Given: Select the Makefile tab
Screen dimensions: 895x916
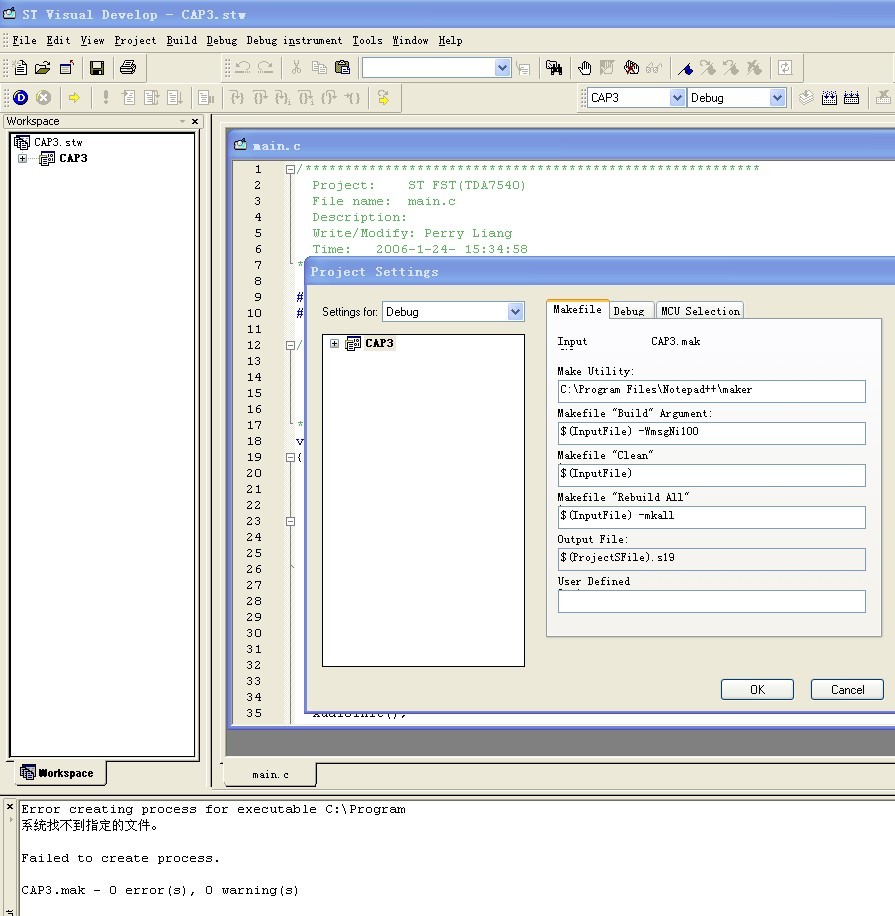Looking at the screenshot, I should tap(577, 309).
